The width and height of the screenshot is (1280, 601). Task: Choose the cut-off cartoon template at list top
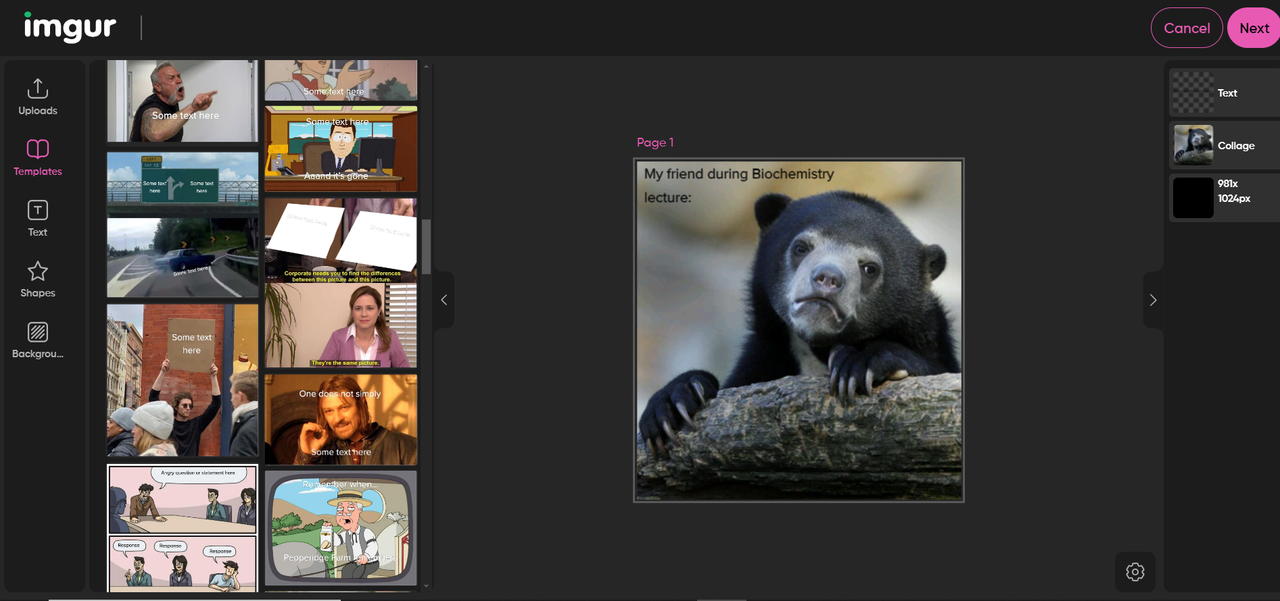pyautogui.click(x=341, y=80)
